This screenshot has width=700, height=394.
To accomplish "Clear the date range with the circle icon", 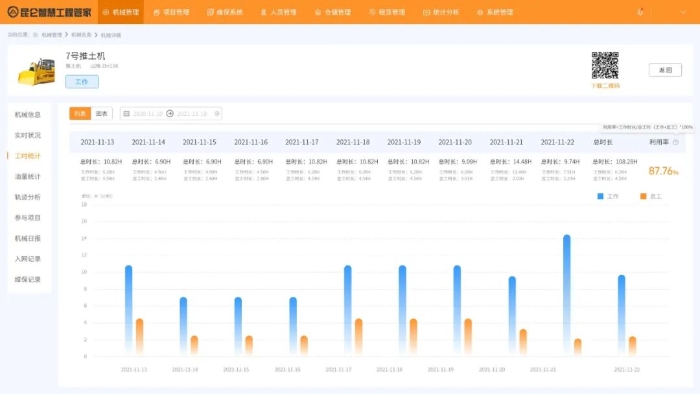I will point(217,114).
